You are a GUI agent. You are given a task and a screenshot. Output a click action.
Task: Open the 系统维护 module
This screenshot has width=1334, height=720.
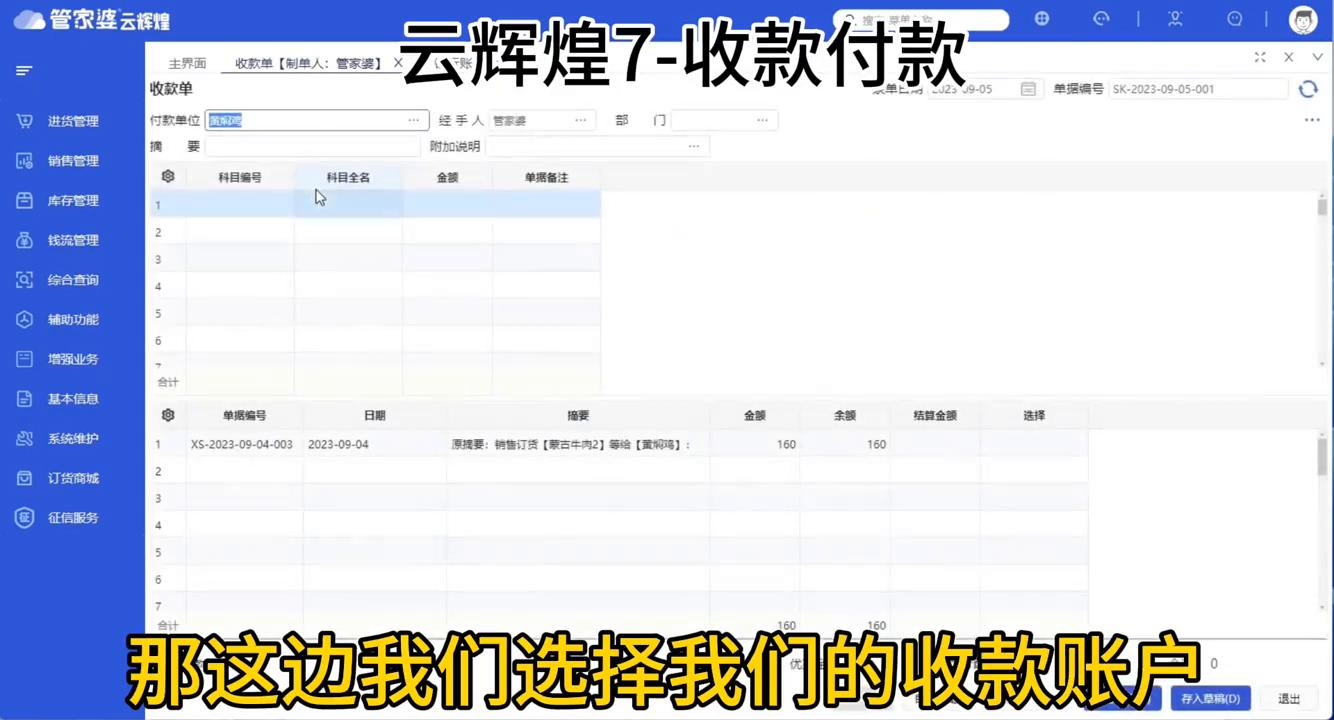pos(71,438)
